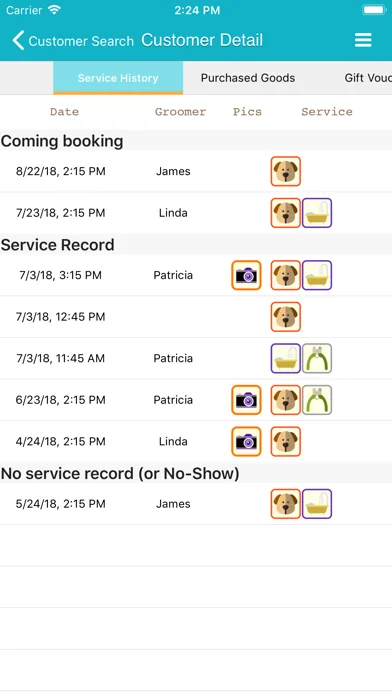Tap the Date column header
This screenshot has width=392, height=696.
64,112
